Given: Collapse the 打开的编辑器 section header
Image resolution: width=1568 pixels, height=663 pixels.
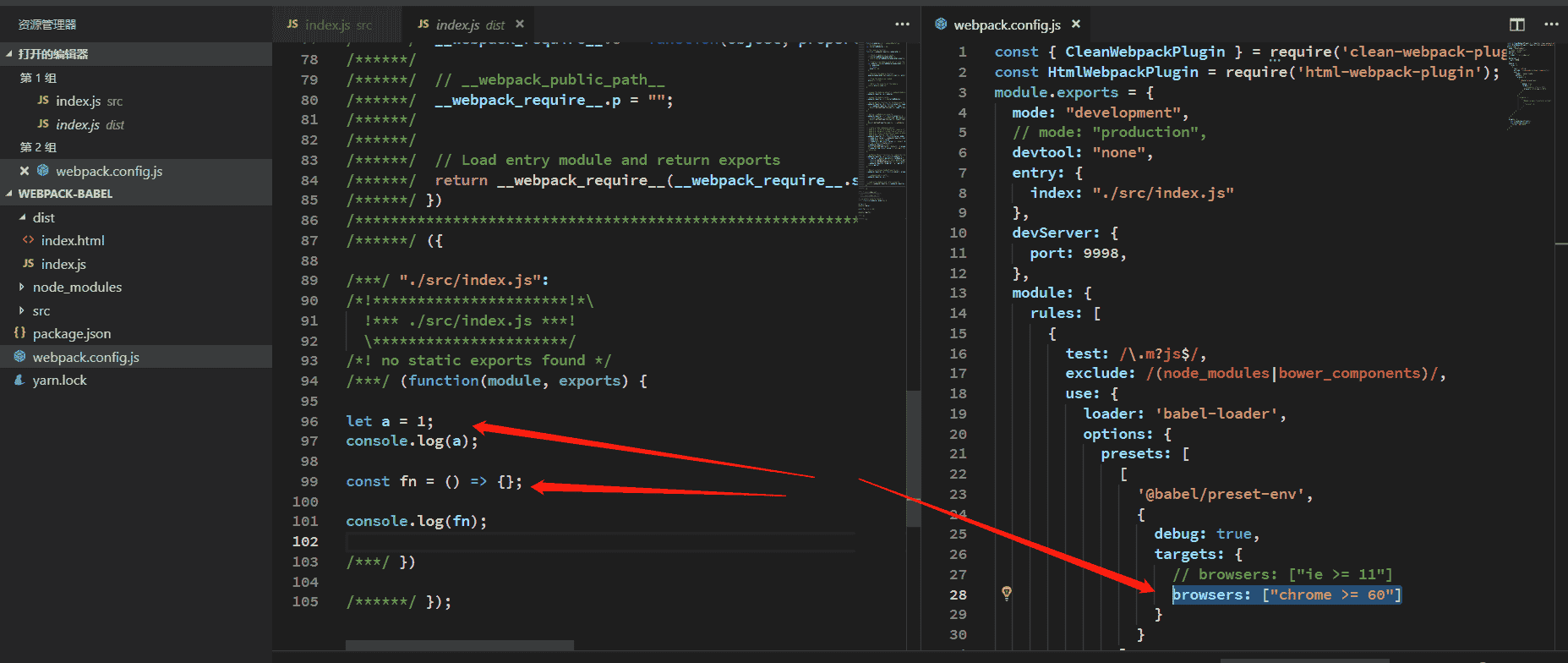Looking at the screenshot, I should pos(9,54).
